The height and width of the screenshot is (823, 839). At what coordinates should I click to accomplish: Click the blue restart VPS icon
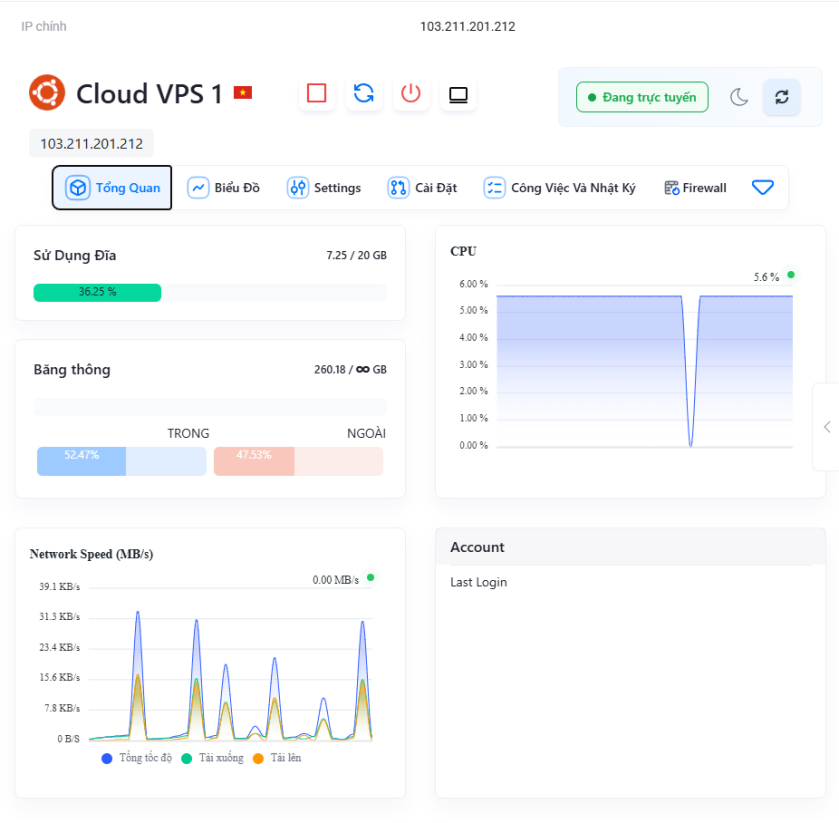tap(364, 94)
